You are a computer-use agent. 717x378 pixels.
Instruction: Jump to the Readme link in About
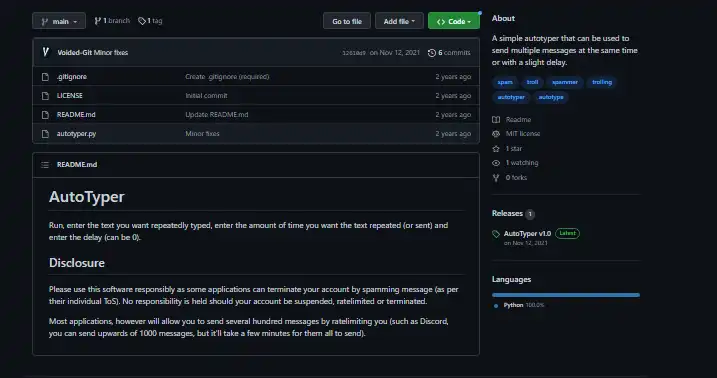click(x=518, y=120)
